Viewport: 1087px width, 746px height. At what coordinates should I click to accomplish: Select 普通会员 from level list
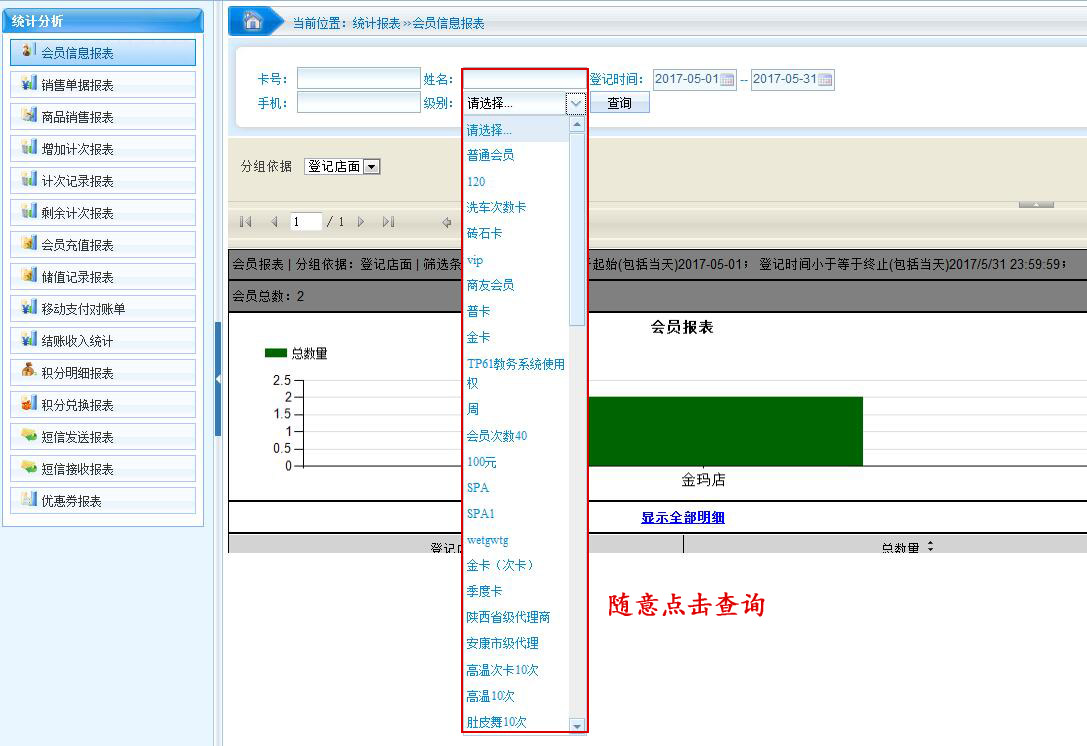point(491,156)
